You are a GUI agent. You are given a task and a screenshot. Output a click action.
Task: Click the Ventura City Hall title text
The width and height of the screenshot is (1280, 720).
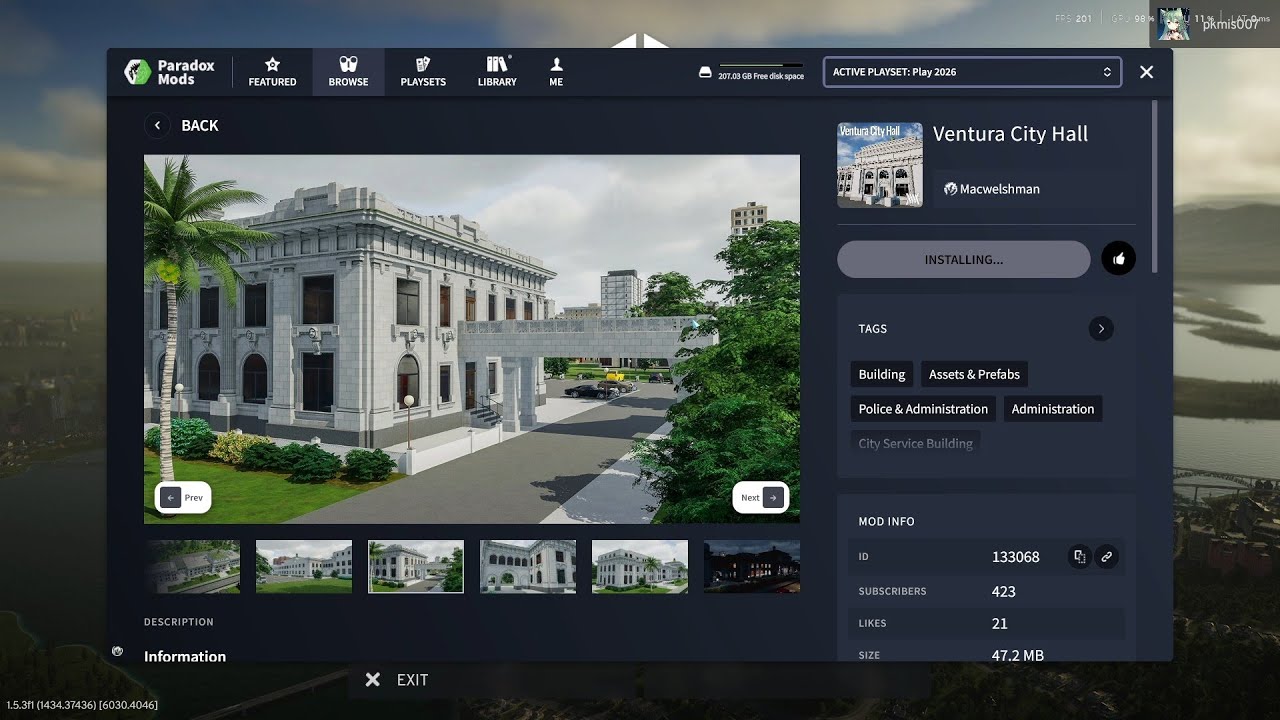pos(1010,134)
